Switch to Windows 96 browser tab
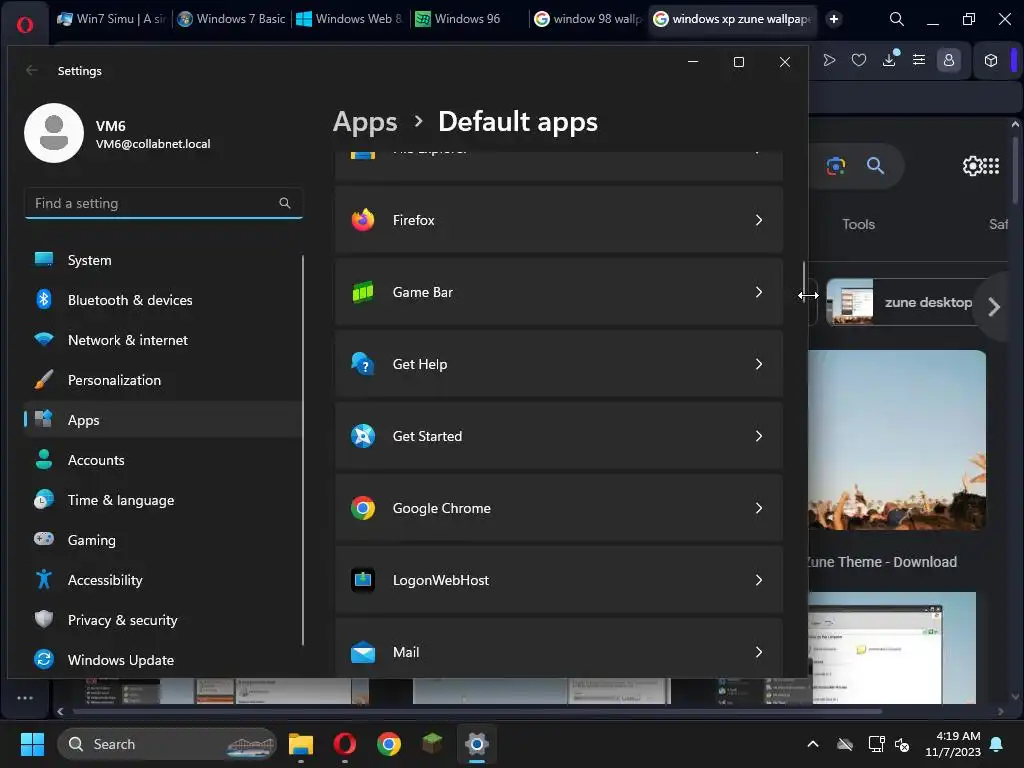This screenshot has height=768, width=1024. click(468, 19)
